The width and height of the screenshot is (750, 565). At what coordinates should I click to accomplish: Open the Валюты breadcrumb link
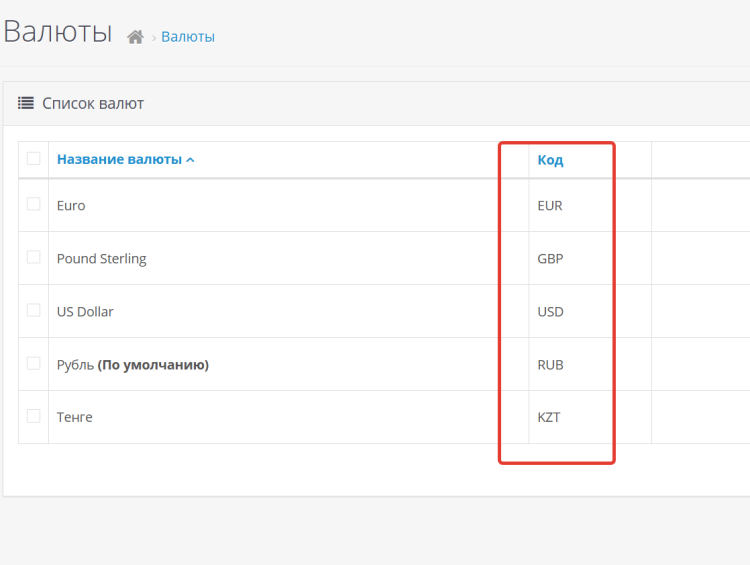pyautogui.click(x=188, y=37)
